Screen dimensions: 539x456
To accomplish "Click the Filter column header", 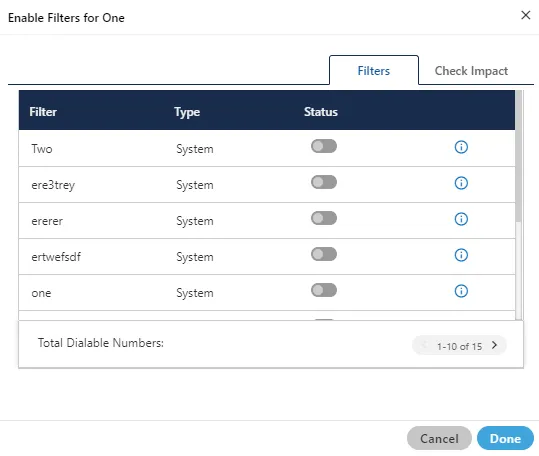I will click(43, 112).
